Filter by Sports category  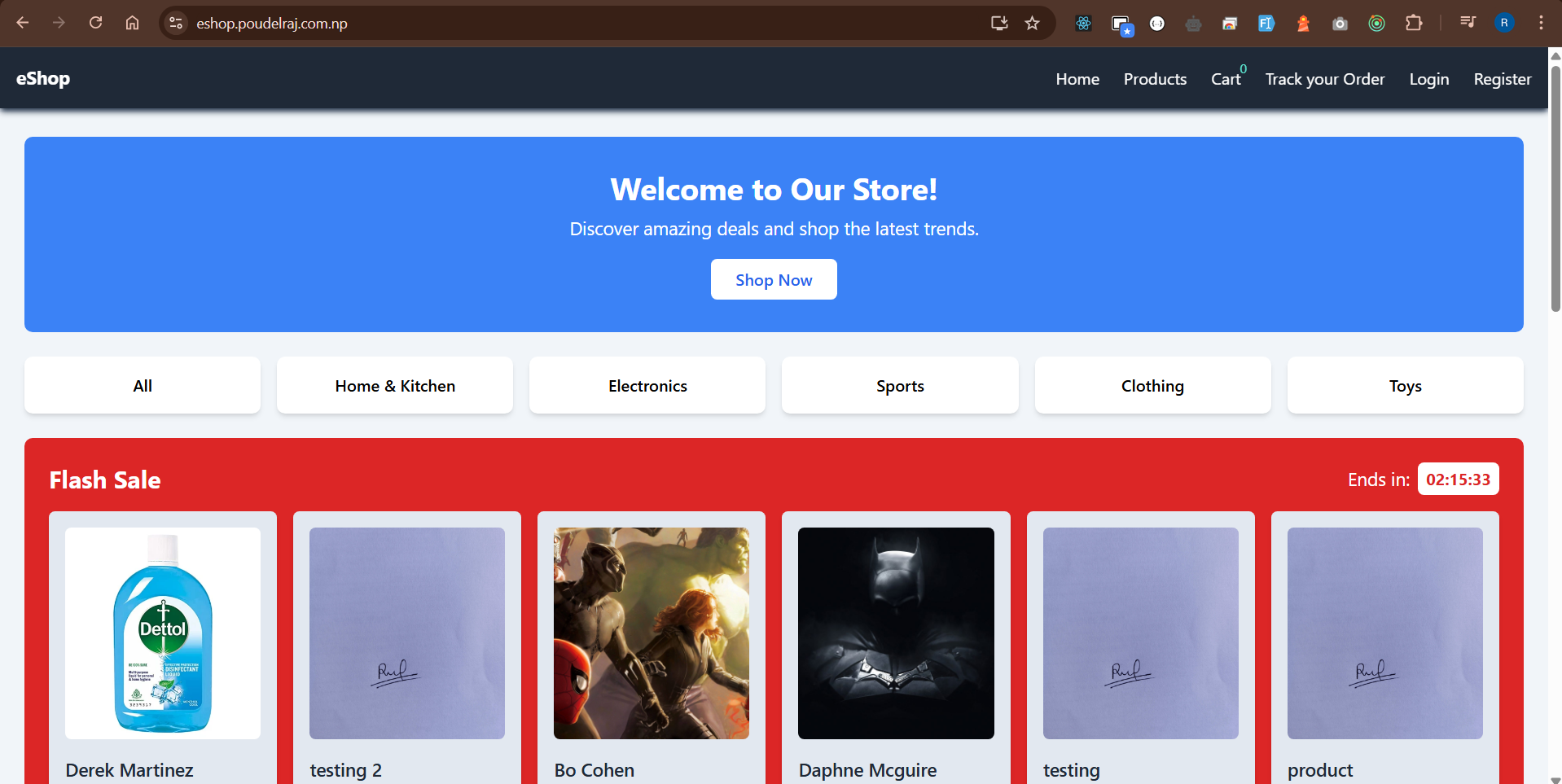coord(900,385)
